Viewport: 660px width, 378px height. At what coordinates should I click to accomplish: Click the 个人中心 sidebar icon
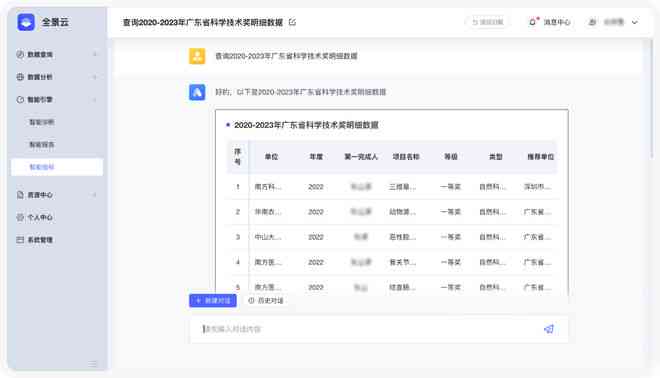(x=20, y=217)
